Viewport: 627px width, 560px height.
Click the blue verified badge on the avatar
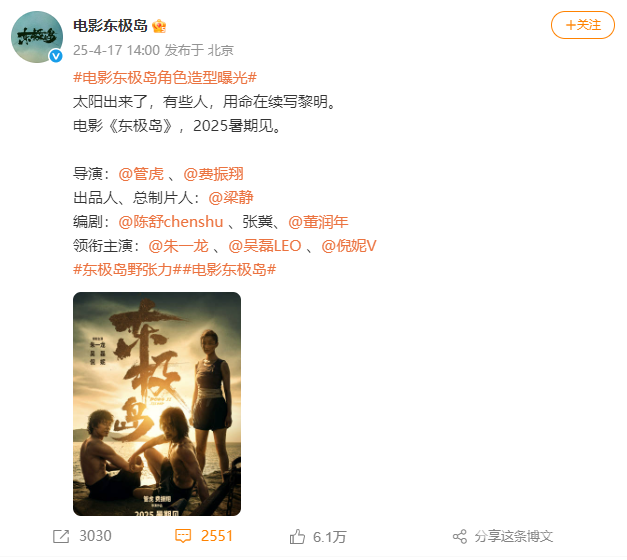[56, 56]
